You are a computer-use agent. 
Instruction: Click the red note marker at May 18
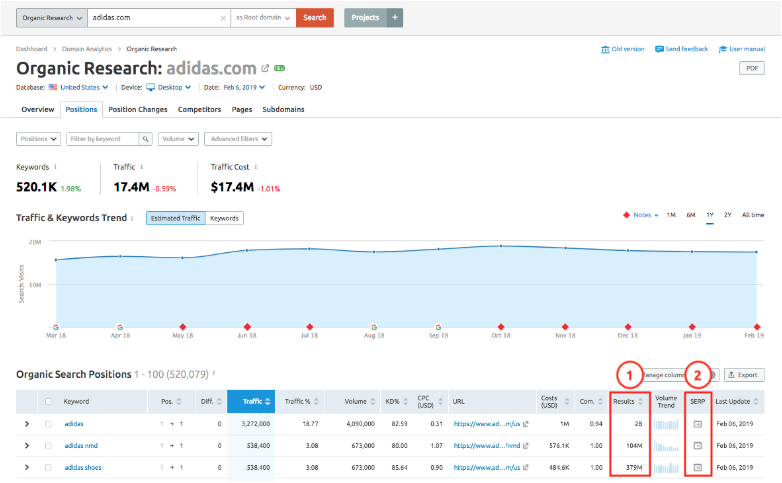point(183,327)
